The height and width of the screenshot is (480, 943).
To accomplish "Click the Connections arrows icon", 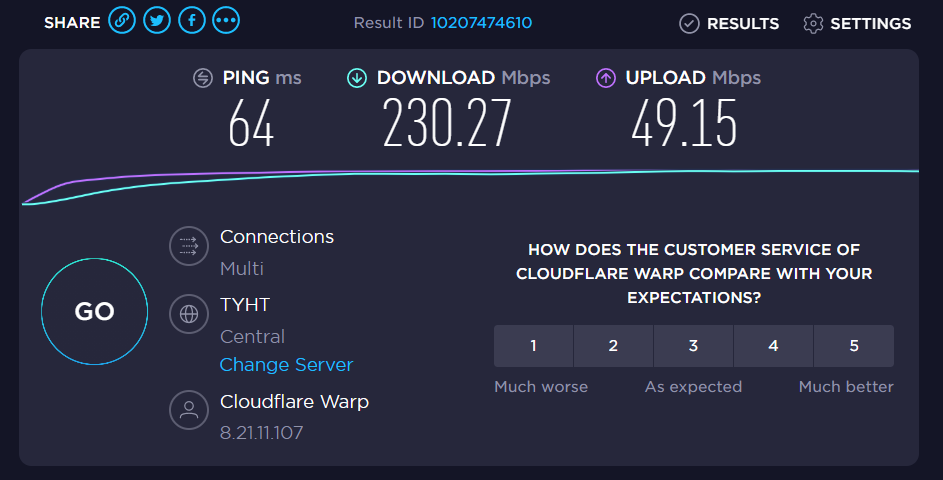I will click(189, 246).
